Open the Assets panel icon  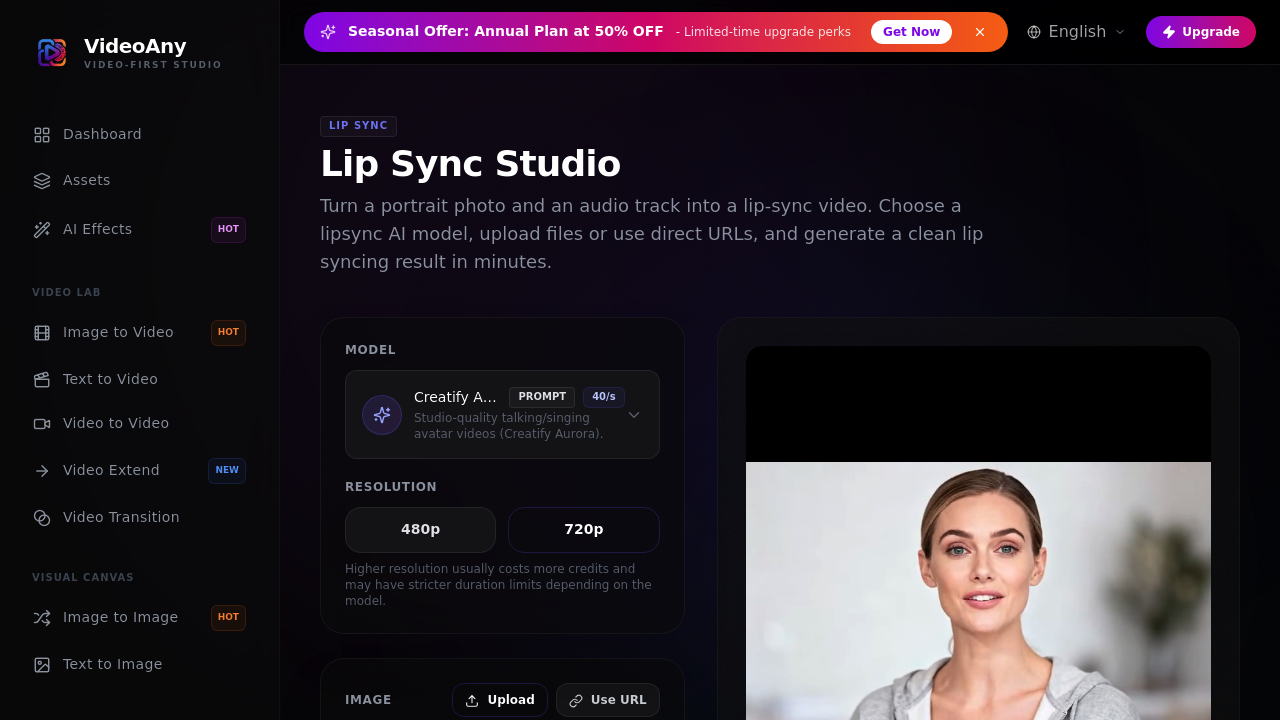click(41, 180)
